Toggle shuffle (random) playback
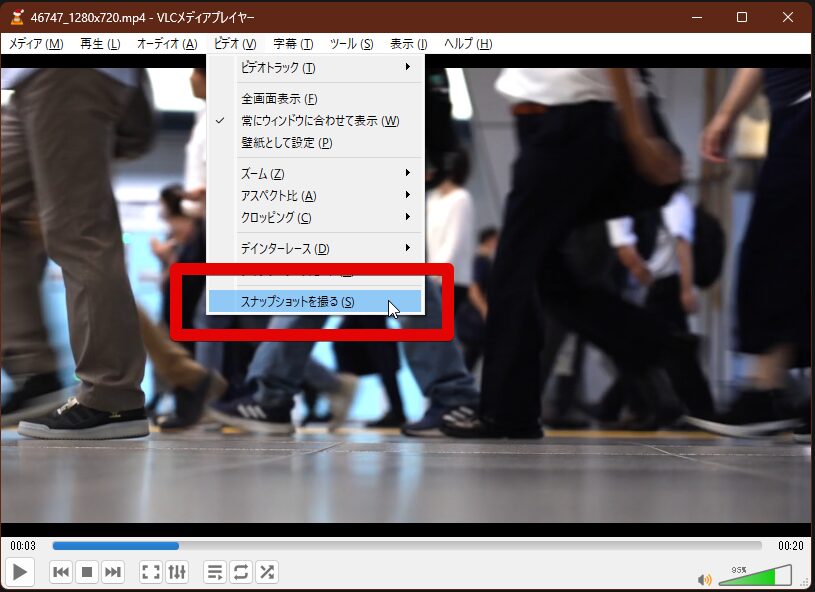Screen dimensions: 815x592 click(267, 572)
